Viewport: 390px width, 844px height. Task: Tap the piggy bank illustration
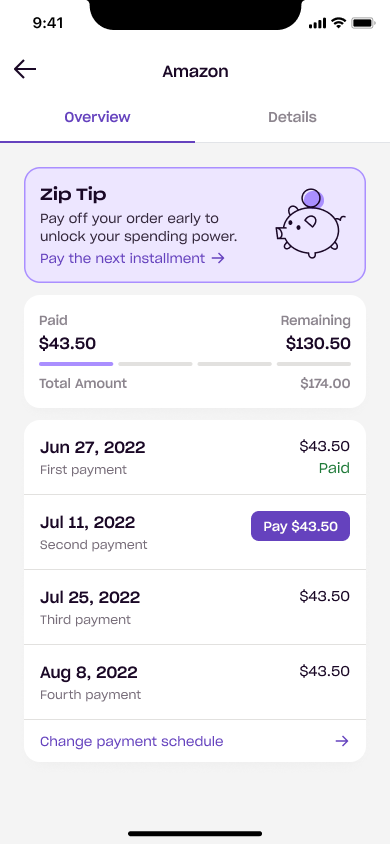[310, 223]
